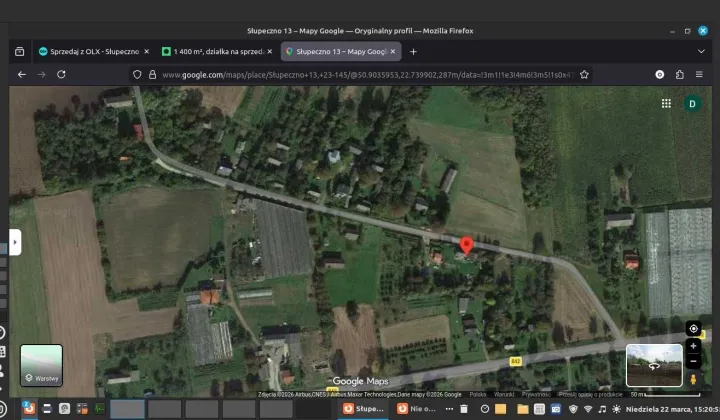
Task: Show tracking protection shield info
Action: [x=137, y=74]
